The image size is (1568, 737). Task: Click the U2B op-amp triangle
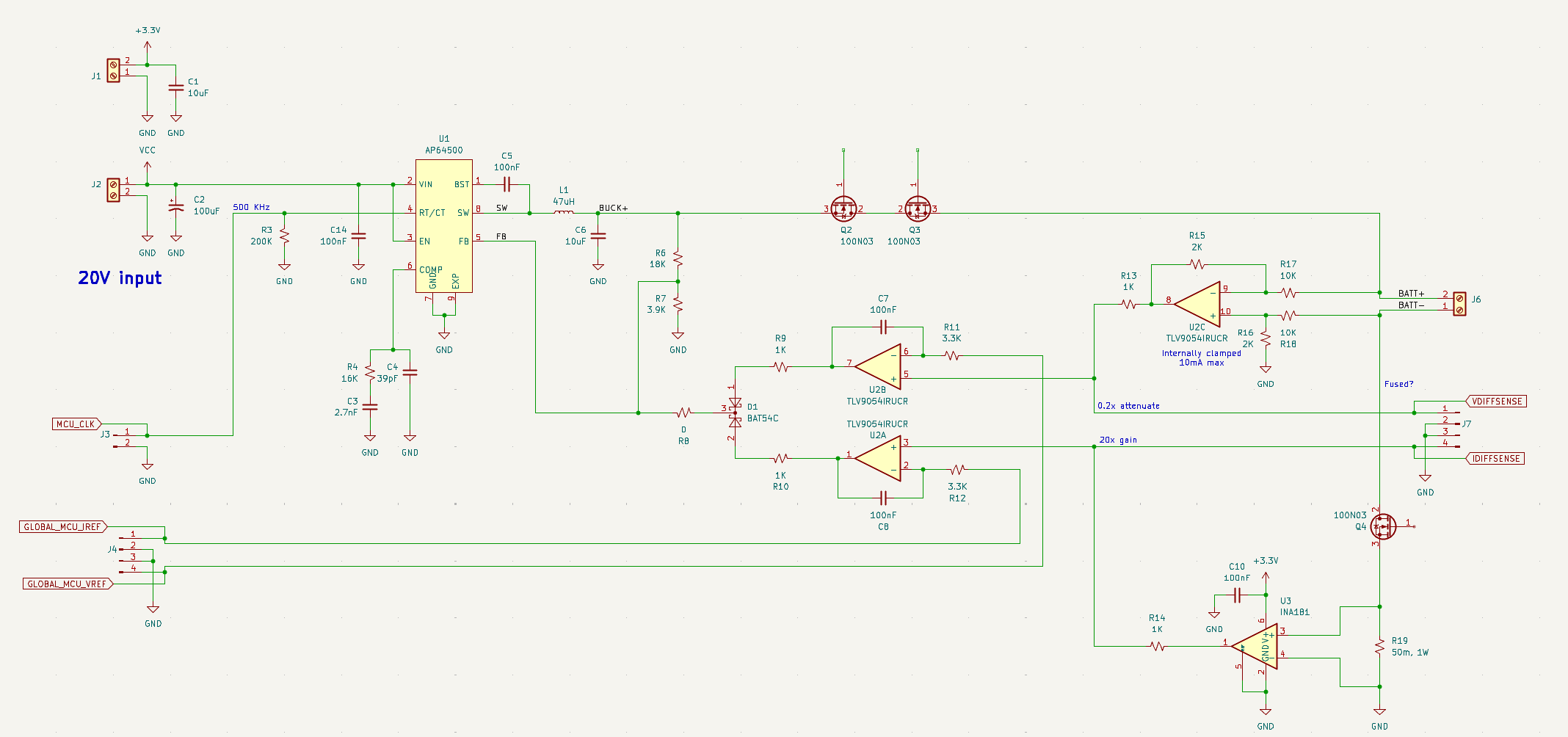(877, 366)
